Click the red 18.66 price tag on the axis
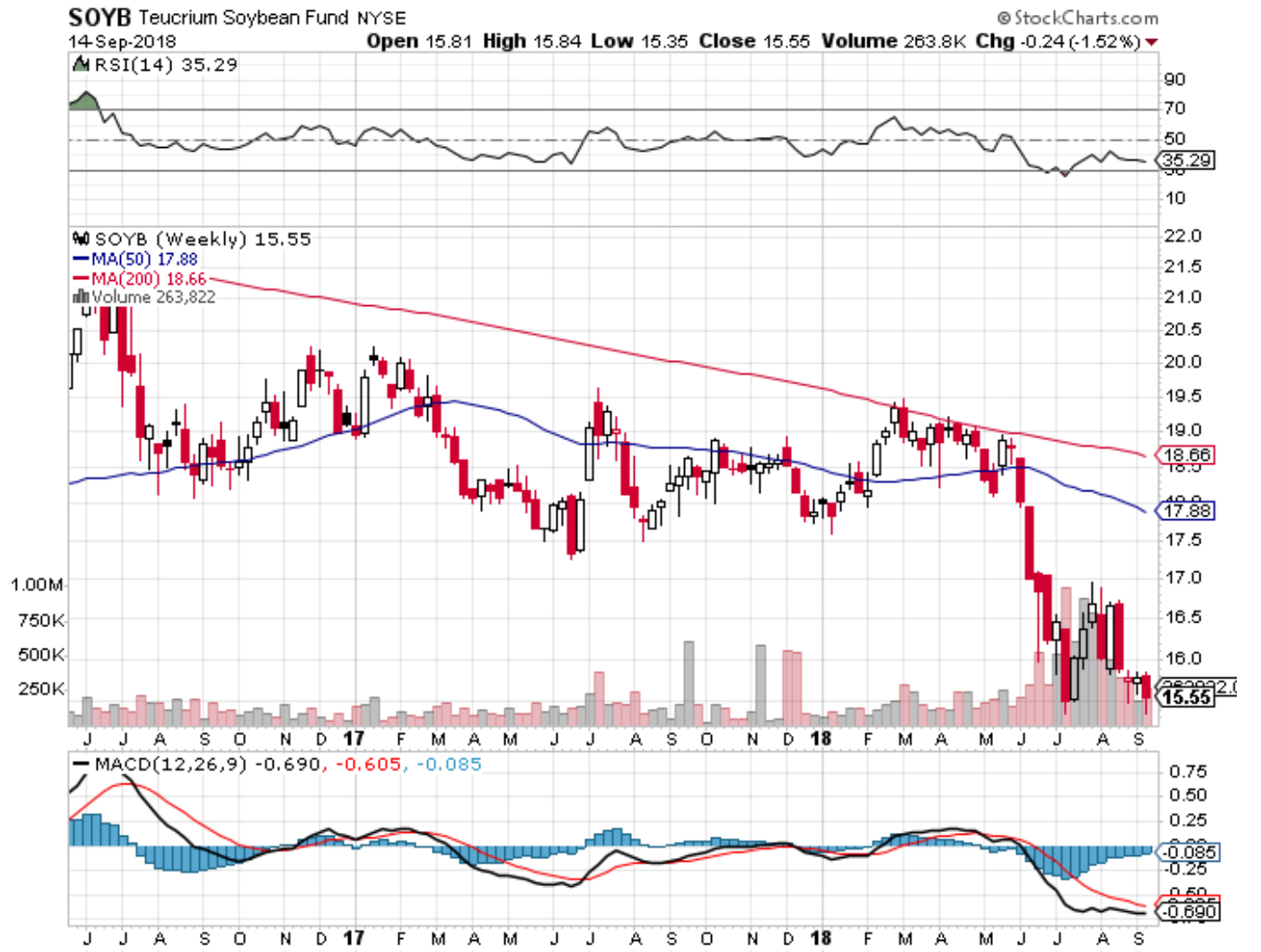1261x952 pixels. (1186, 455)
